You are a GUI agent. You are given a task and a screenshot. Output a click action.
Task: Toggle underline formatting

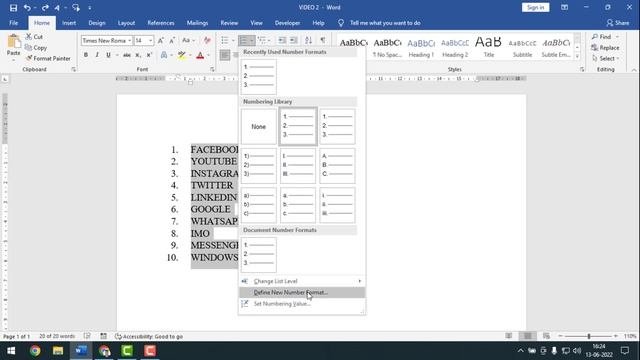point(108,55)
